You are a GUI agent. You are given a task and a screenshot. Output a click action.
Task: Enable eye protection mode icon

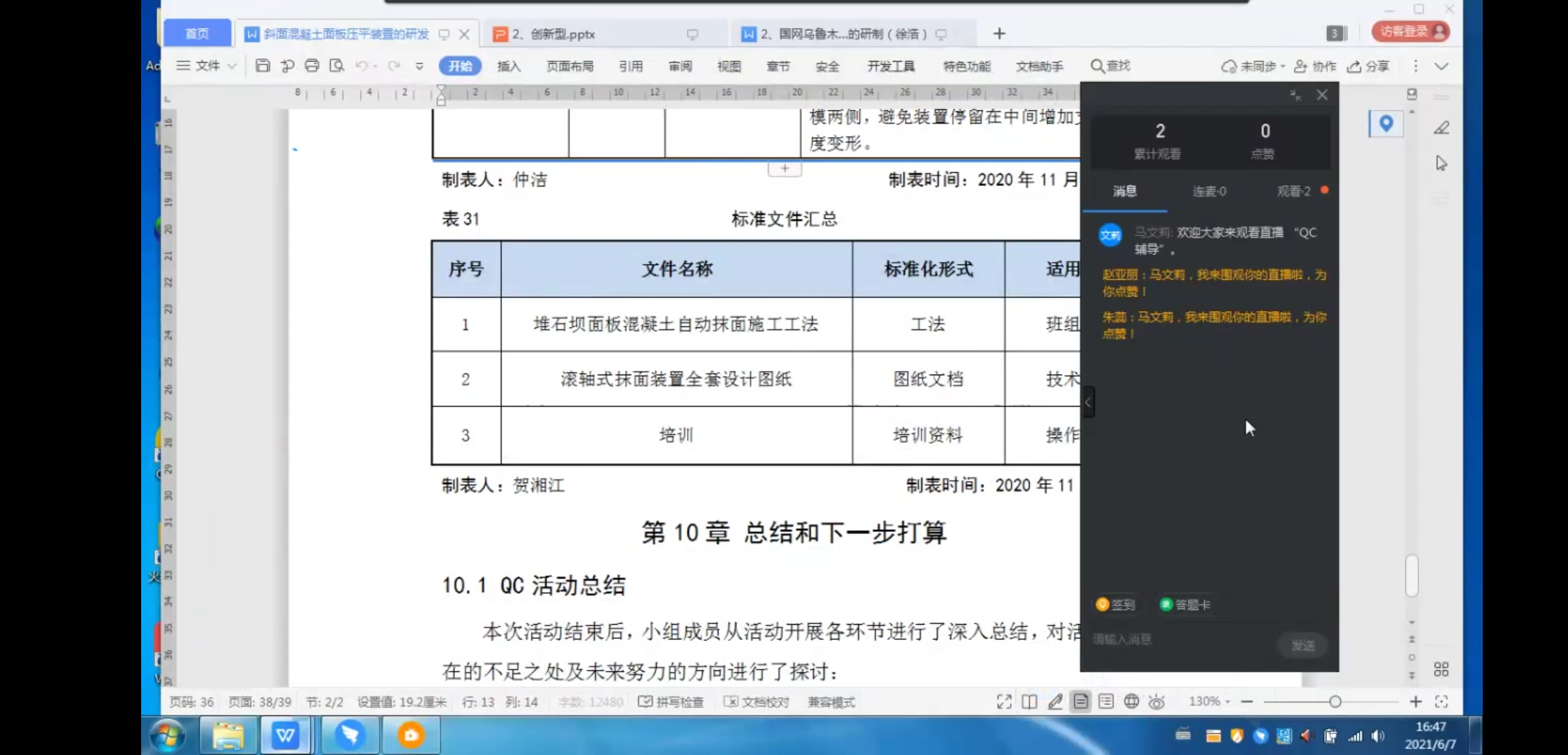1156,701
